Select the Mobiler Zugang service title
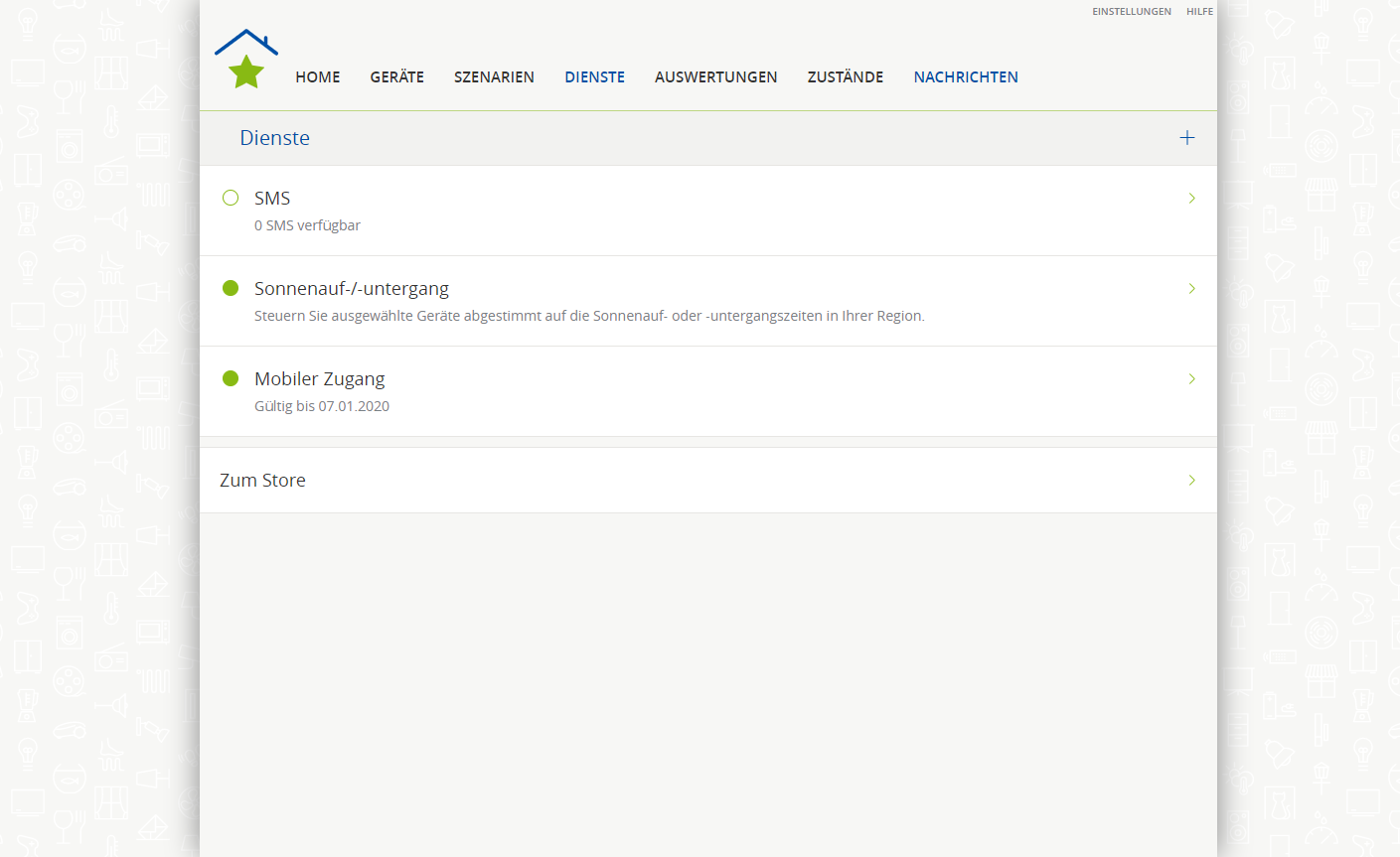Screen dimensions: 1400x857 (x=319, y=379)
